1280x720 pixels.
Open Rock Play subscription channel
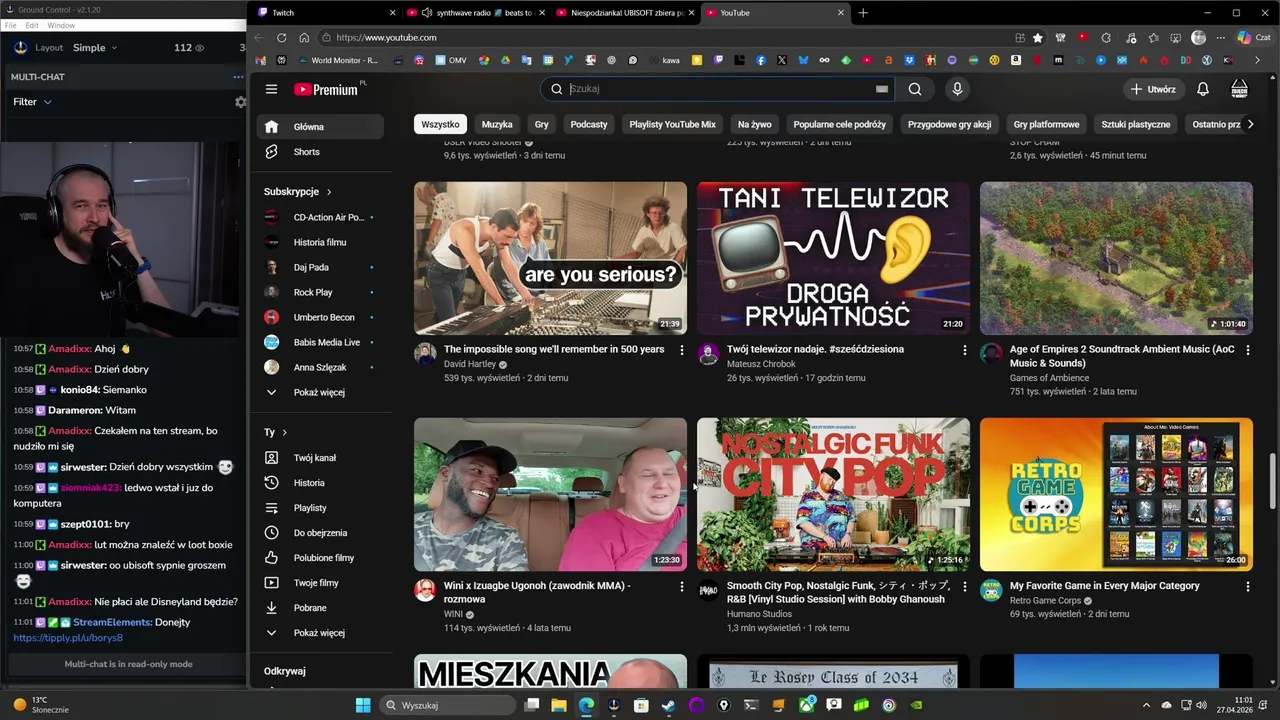(x=318, y=292)
